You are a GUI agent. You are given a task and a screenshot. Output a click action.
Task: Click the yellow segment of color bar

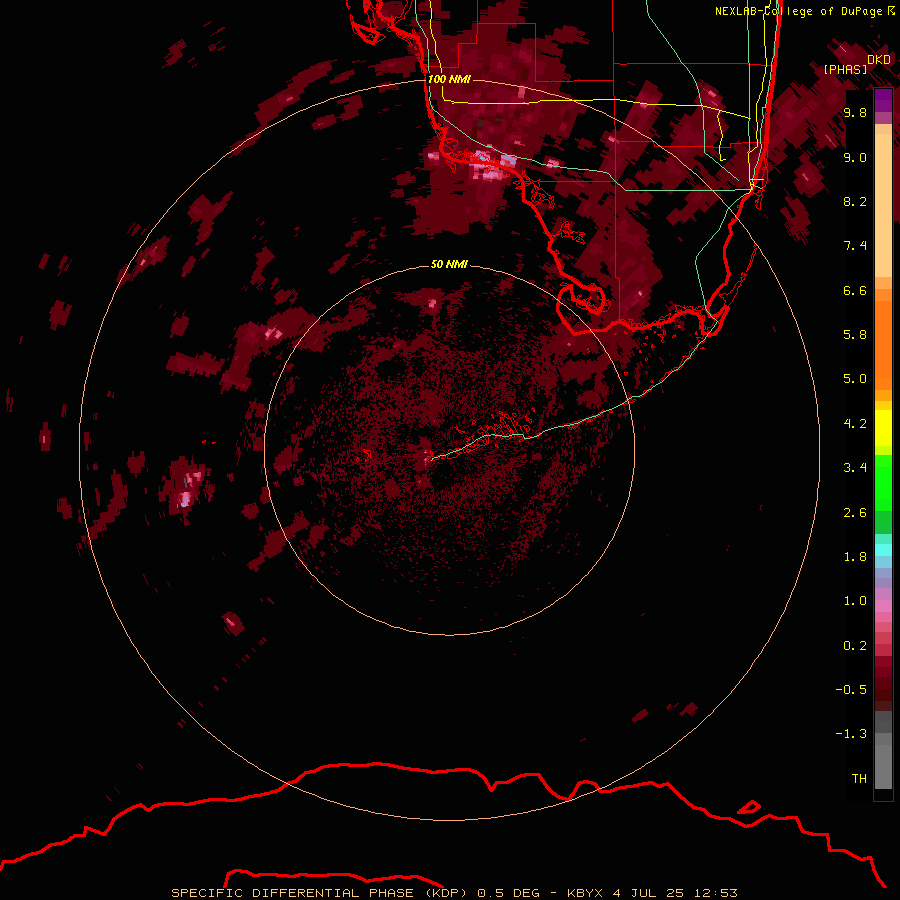coord(883,428)
